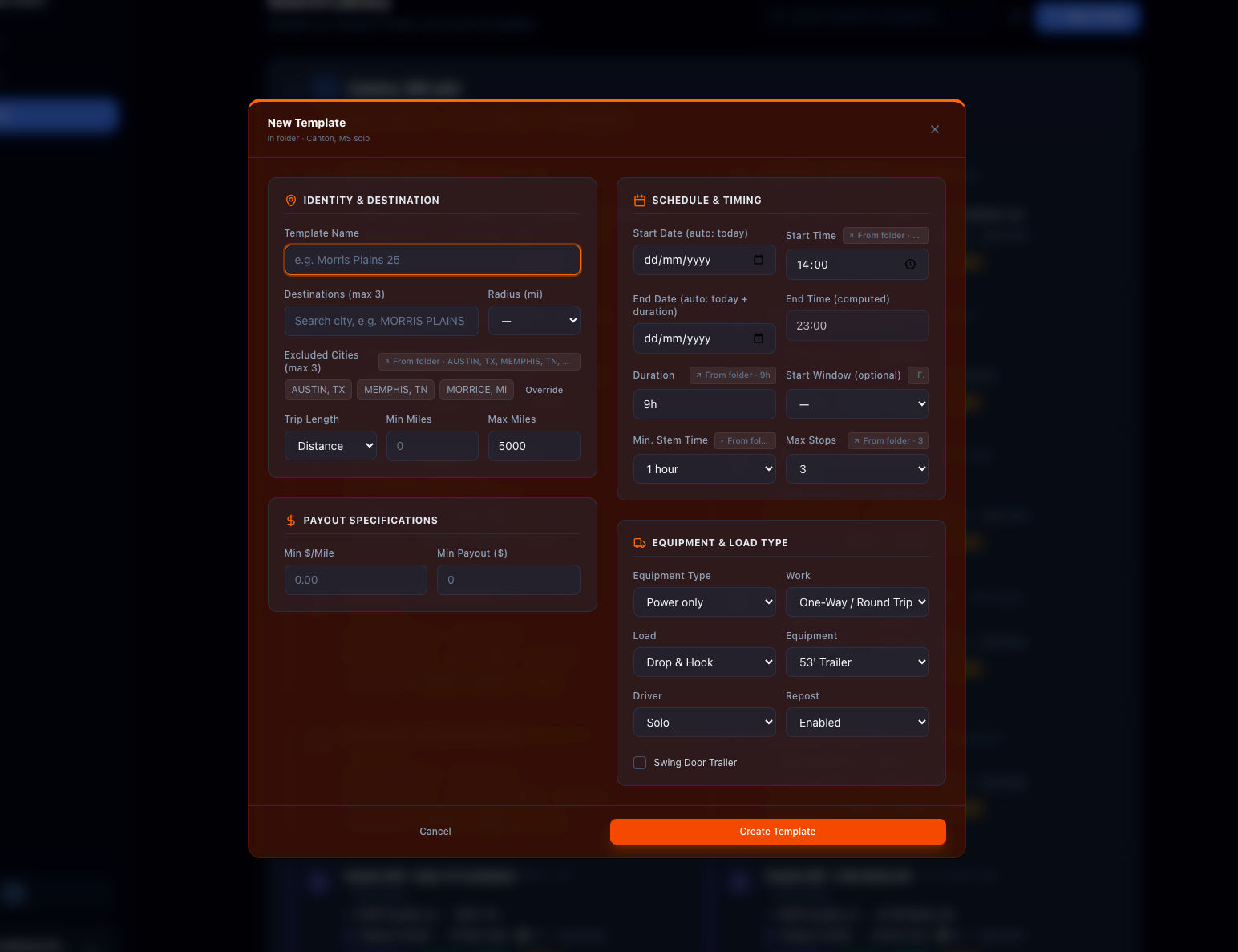Click the Max Stops From folder 3 badge
This screenshot has height=952, width=1238.
click(x=888, y=441)
